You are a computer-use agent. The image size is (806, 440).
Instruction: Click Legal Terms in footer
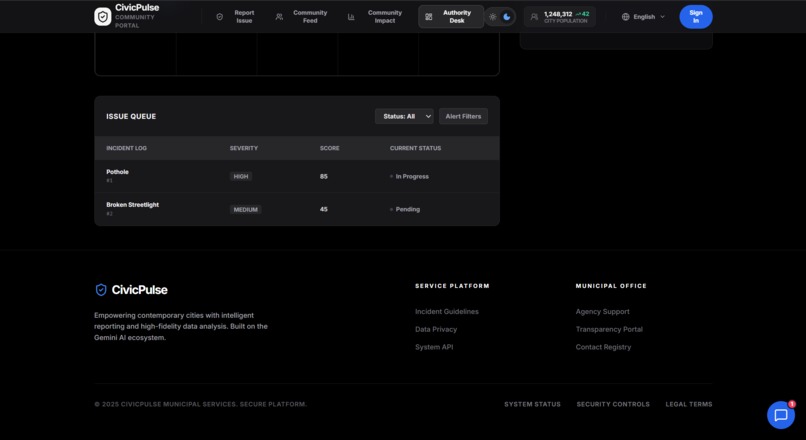coord(689,404)
